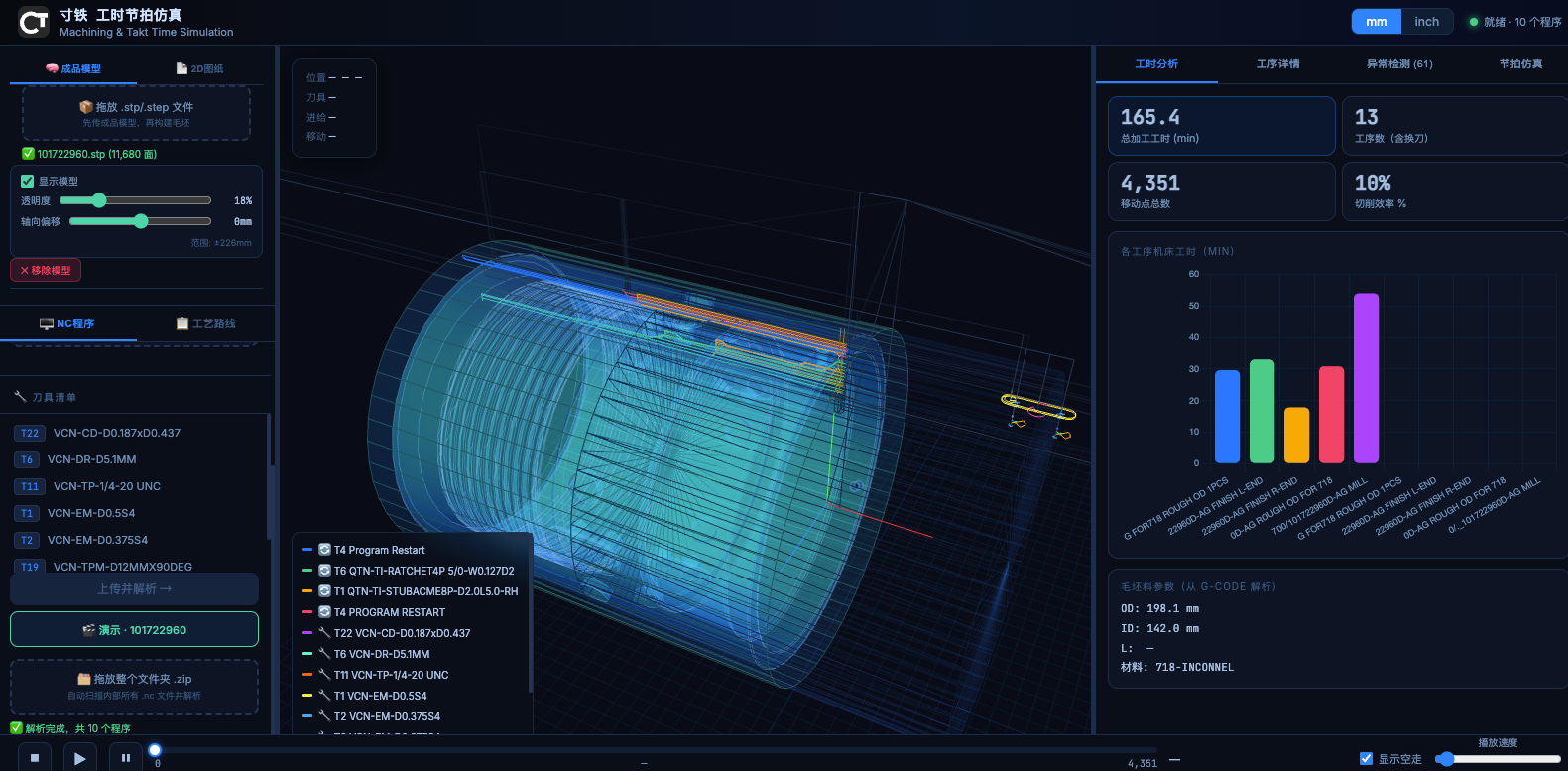Adjust the 播放速度 slider
Screen dimensions: 1568x771
[1497, 759]
